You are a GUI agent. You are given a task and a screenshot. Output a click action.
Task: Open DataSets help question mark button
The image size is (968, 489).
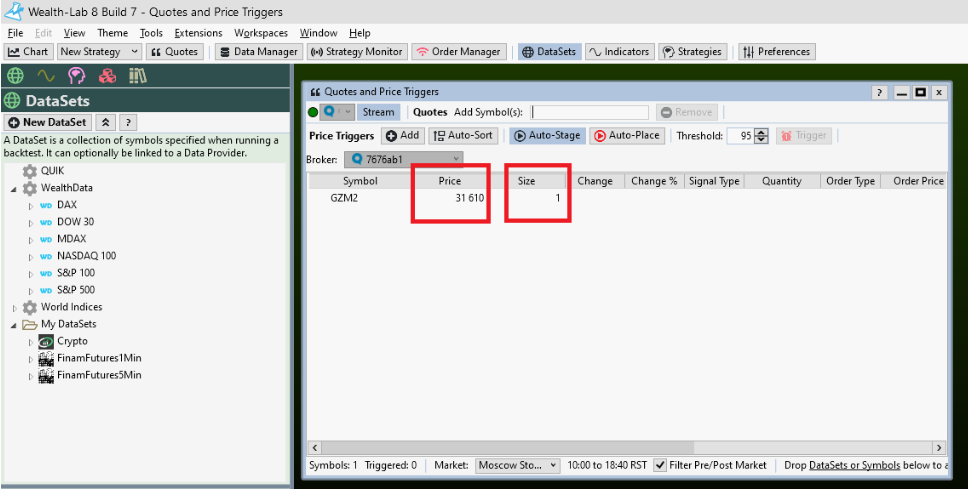click(128, 122)
